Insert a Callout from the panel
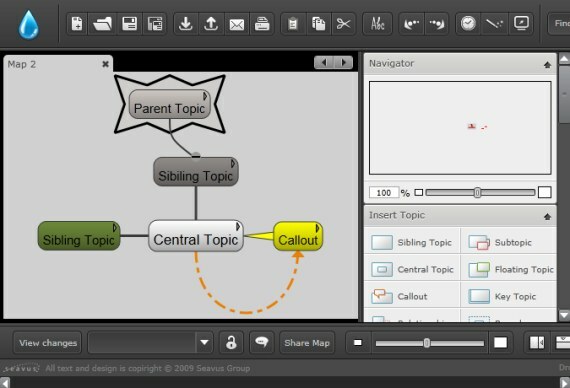The height and width of the screenshot is (388, 570). click(x=412, y=296)
